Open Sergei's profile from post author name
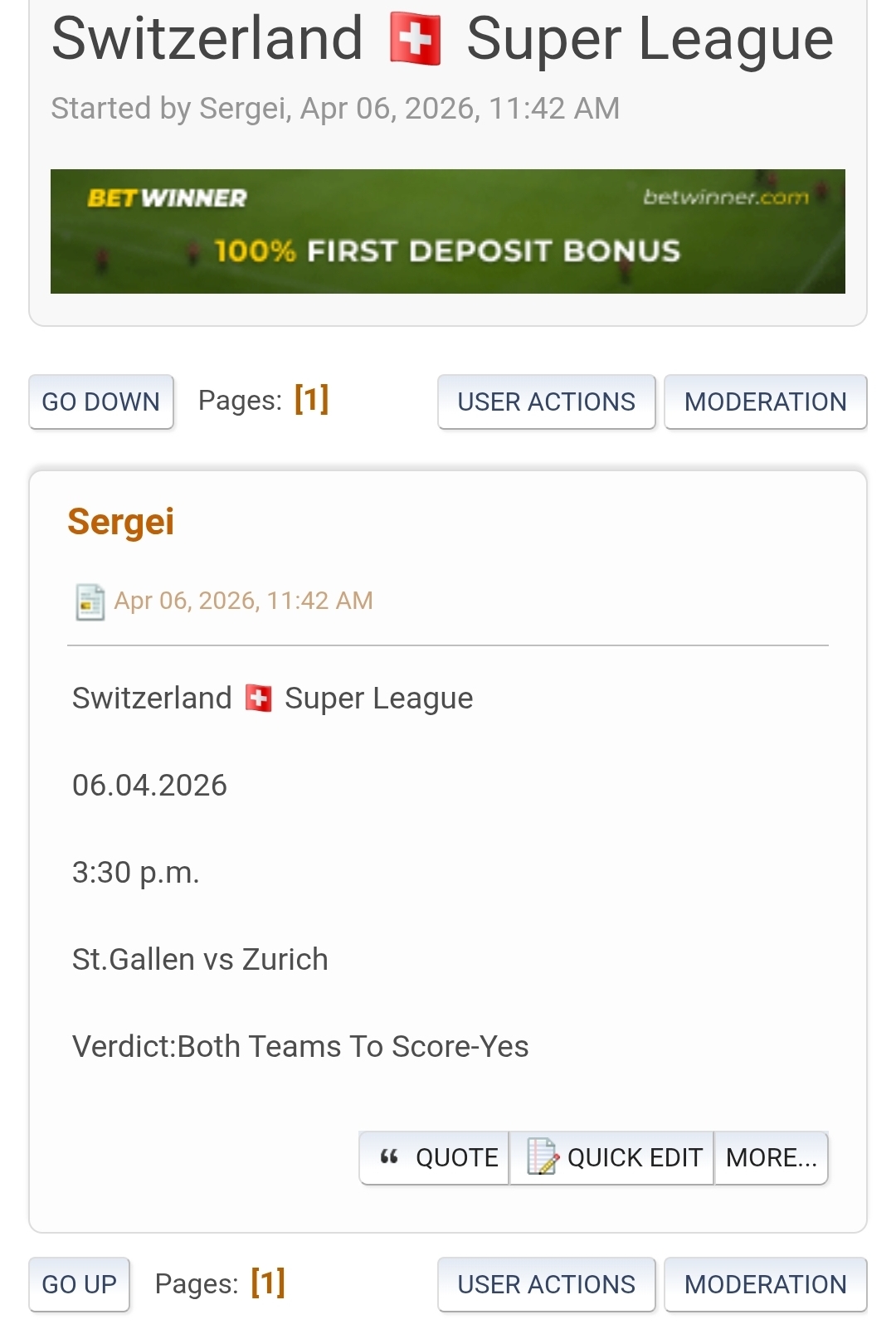 121,523
